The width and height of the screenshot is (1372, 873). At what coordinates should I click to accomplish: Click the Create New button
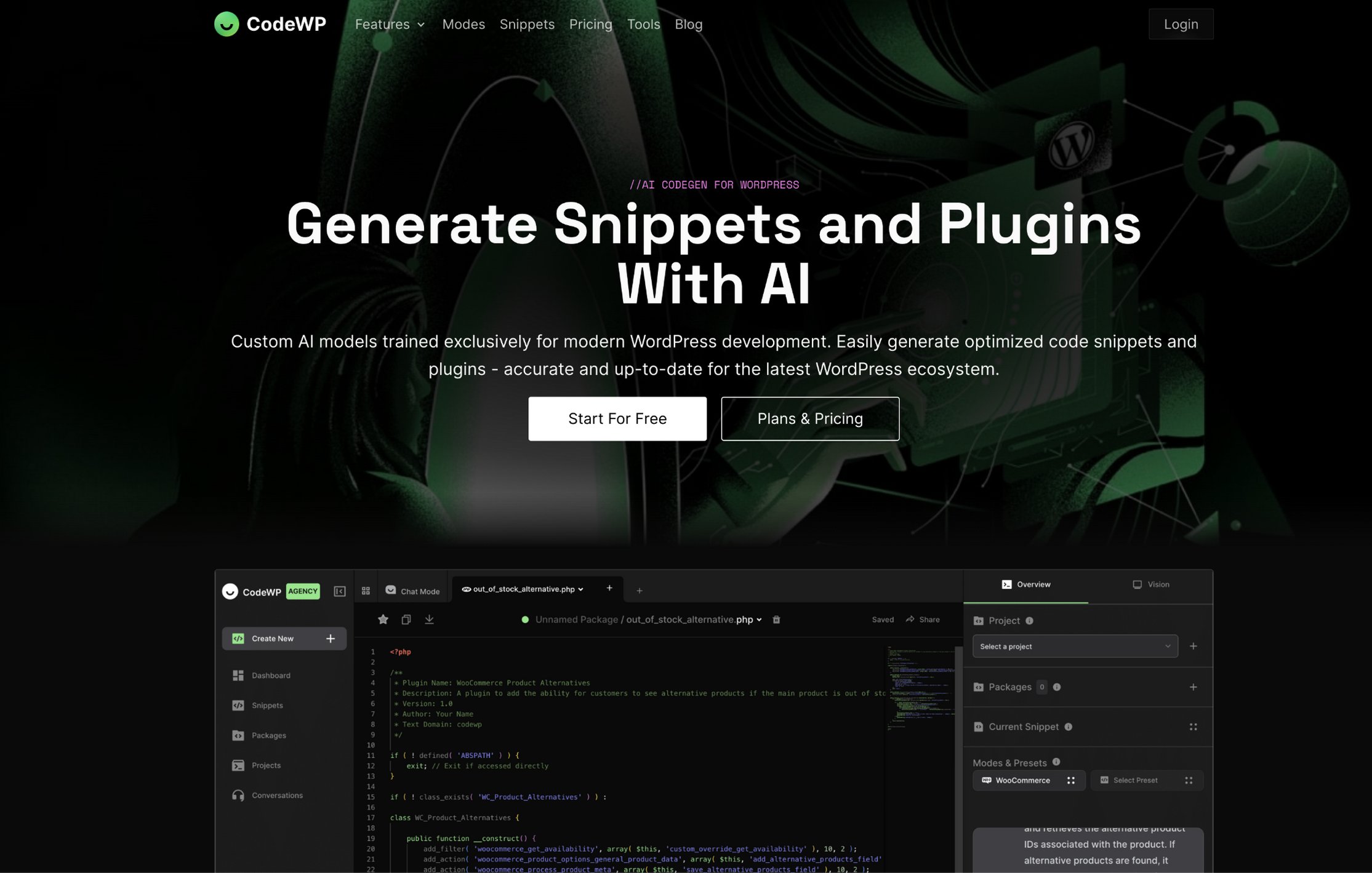click(284, 639)
